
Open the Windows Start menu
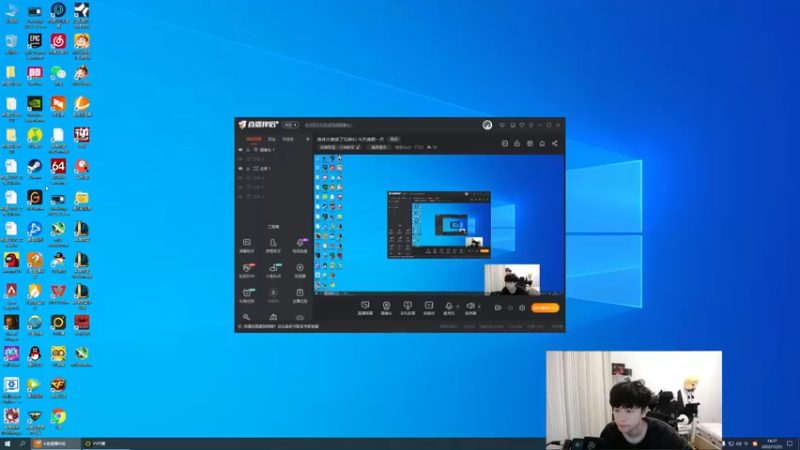click(7, 444)
